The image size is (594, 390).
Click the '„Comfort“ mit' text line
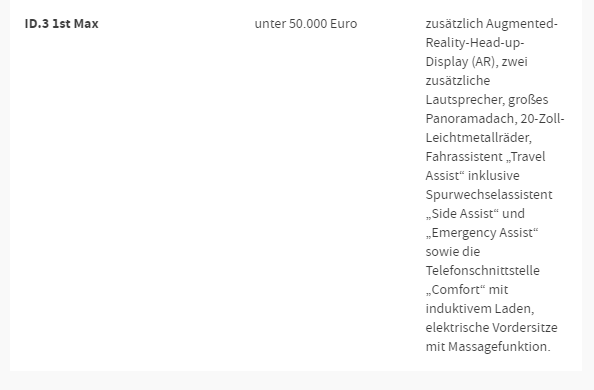467,290
